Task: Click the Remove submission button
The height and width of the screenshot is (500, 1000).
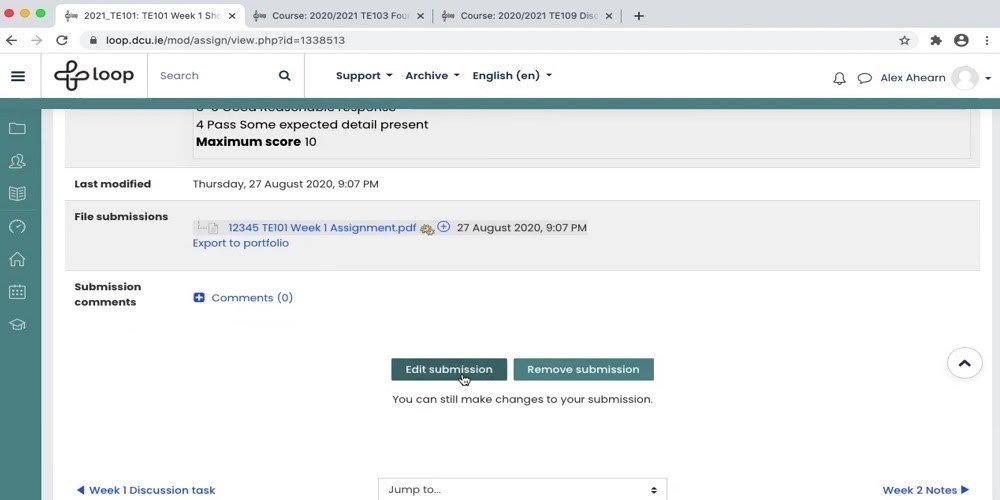Action: tap(583, 370)
